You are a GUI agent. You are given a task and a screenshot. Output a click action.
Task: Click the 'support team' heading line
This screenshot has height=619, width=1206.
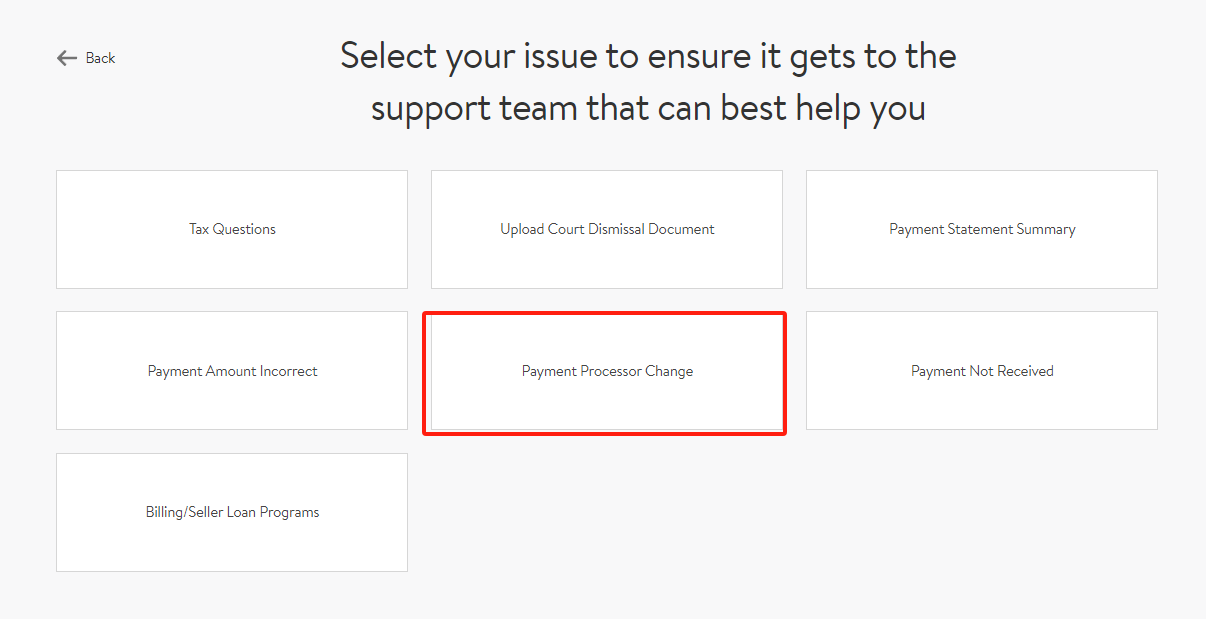click(x=648, y=107)
